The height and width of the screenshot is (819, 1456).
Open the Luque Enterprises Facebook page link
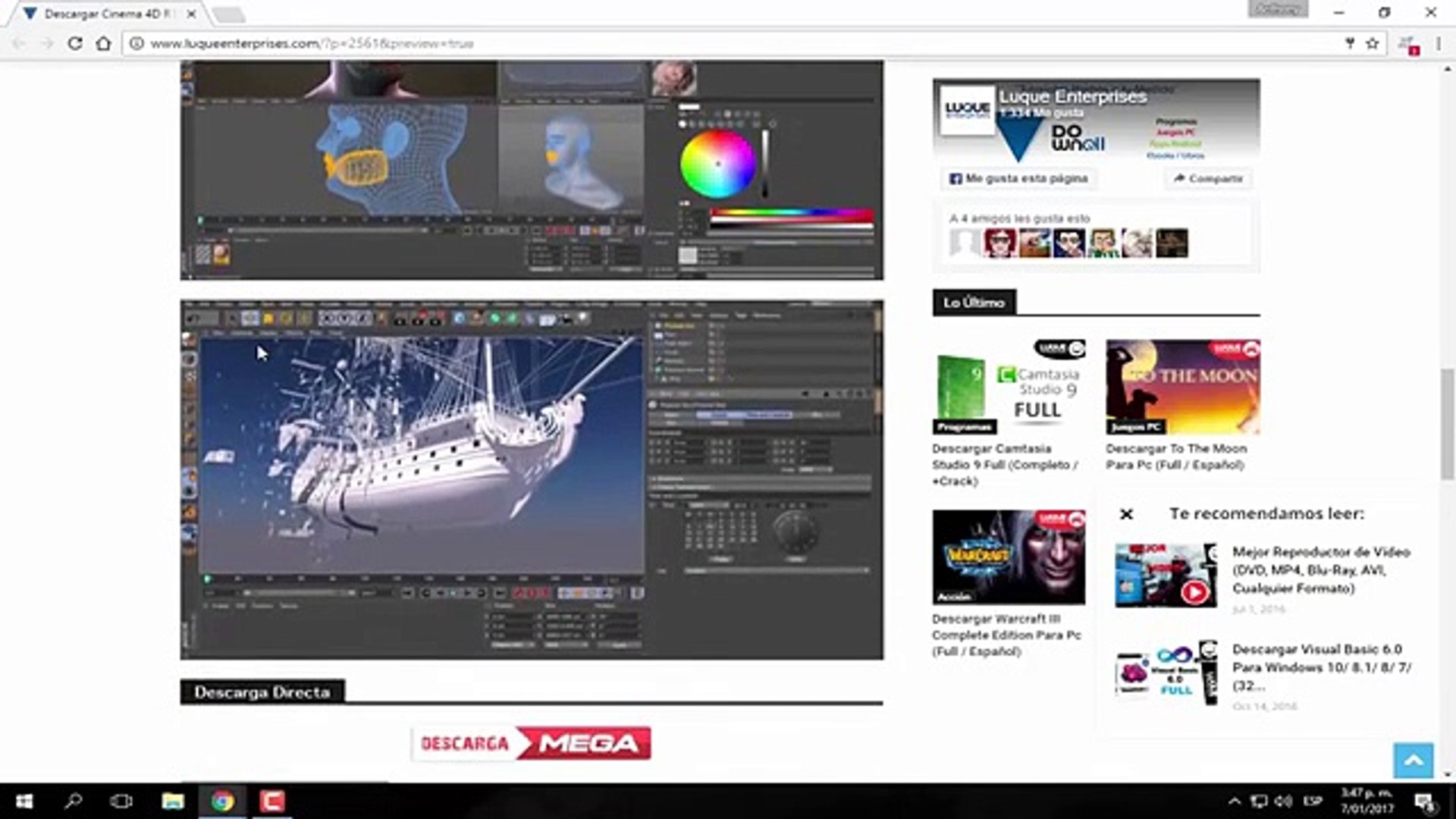click(x=1072, y=96)
